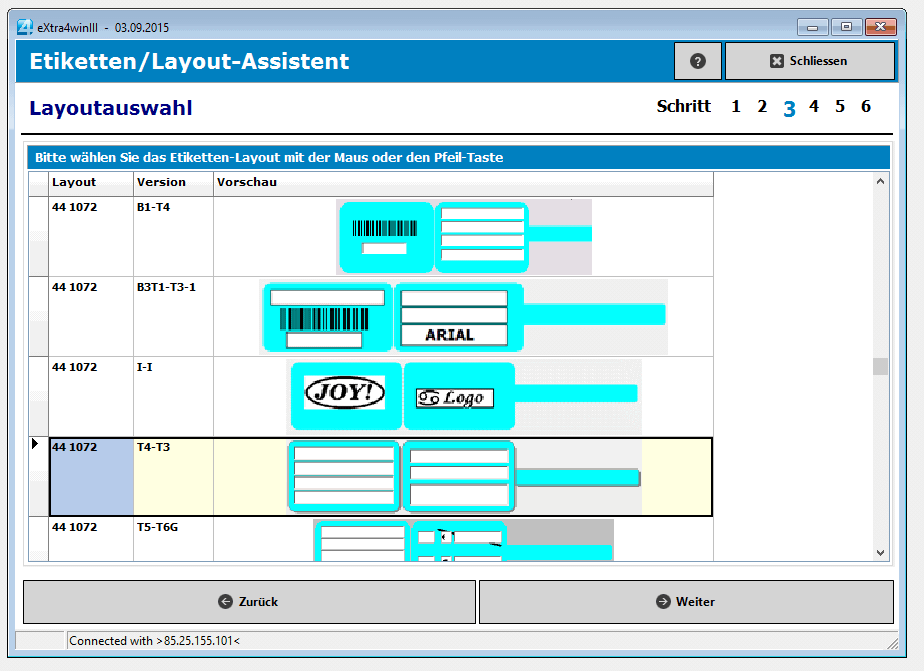Viewport: 924px width, 671px height.
Task: Click the row selector for I-I layout
Action: click(x=38, y=396)
